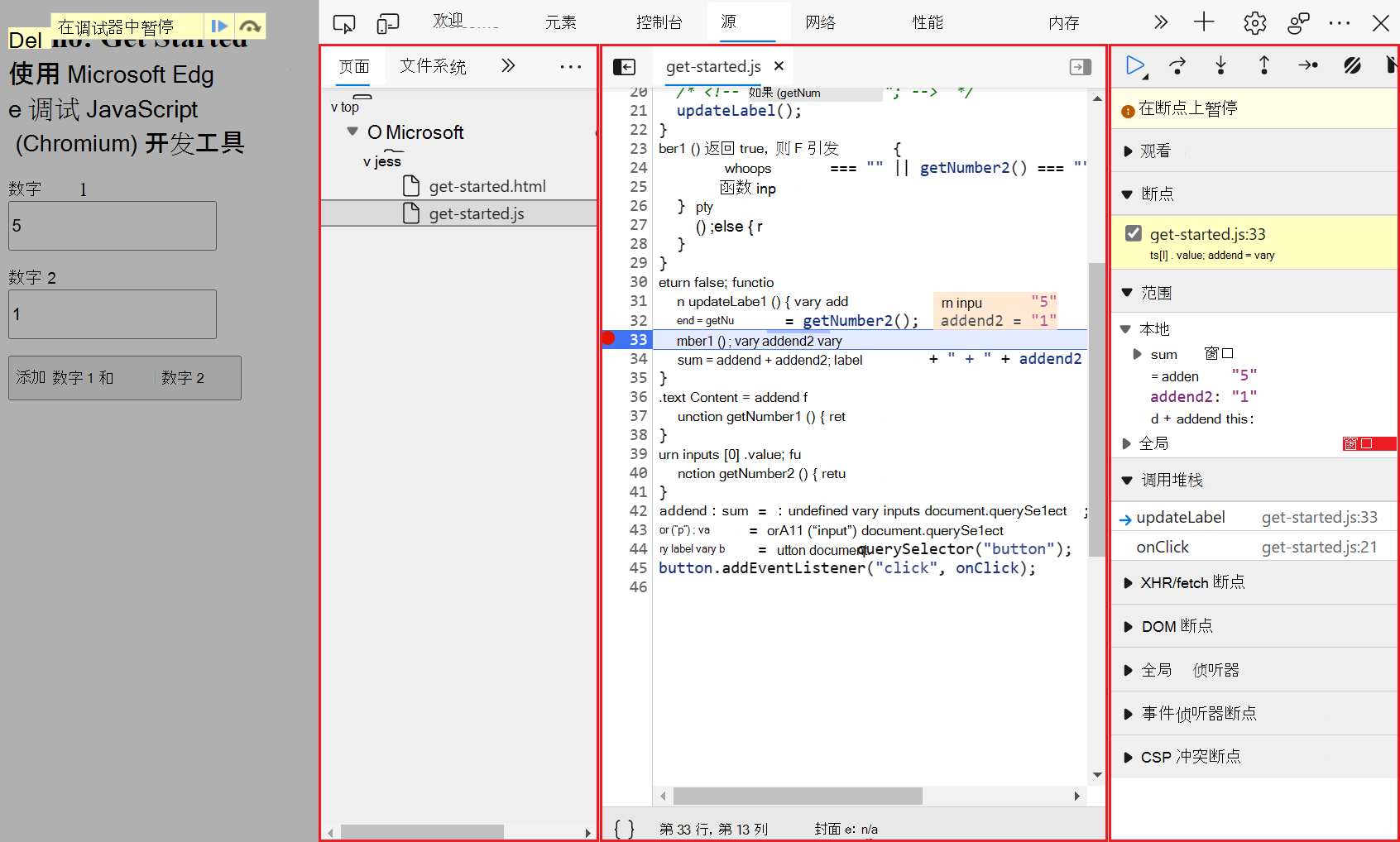Toggle the device emulation icon

point(387,23)
